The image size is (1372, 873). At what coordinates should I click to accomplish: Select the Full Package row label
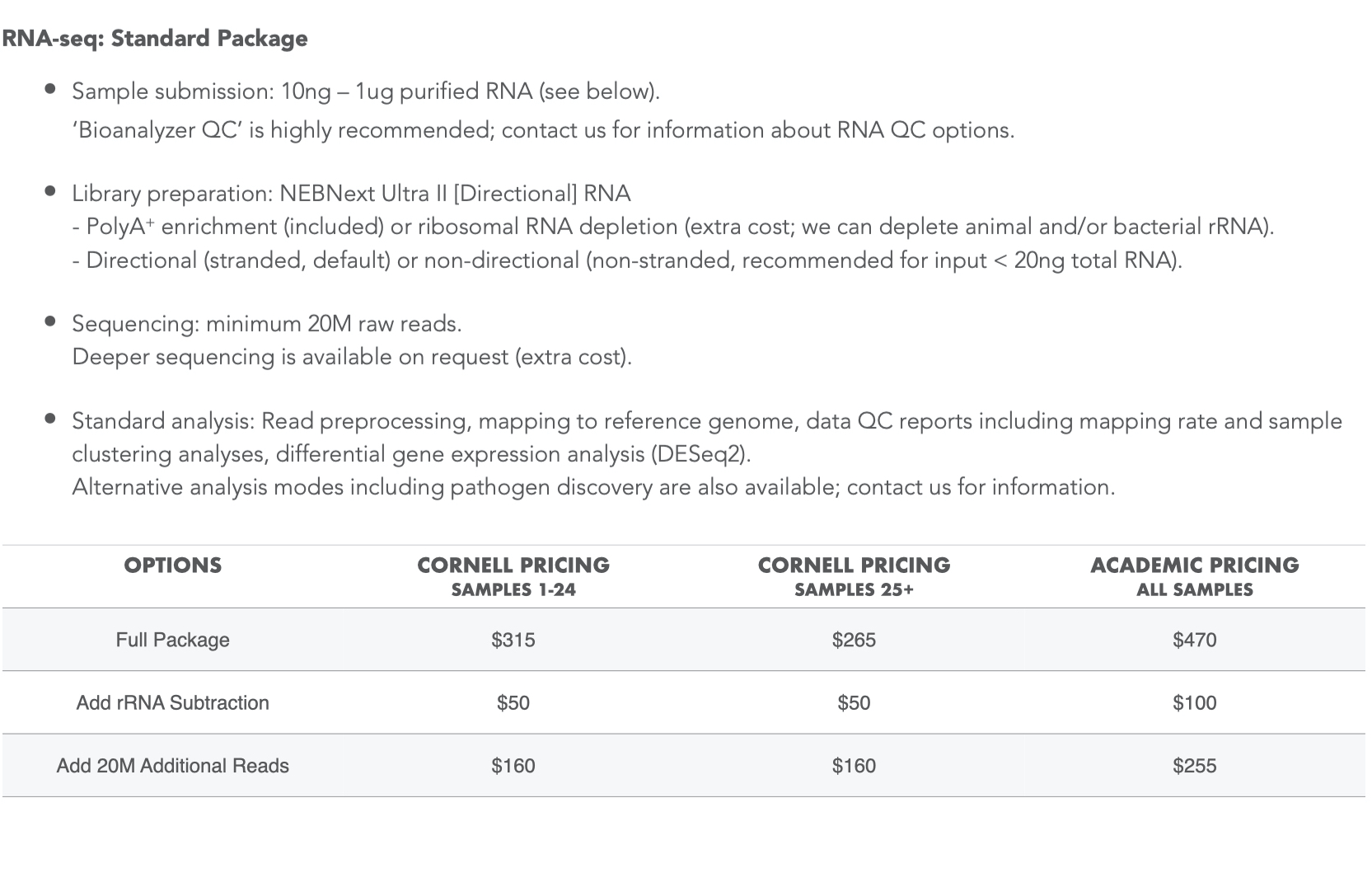pos(172,640)
